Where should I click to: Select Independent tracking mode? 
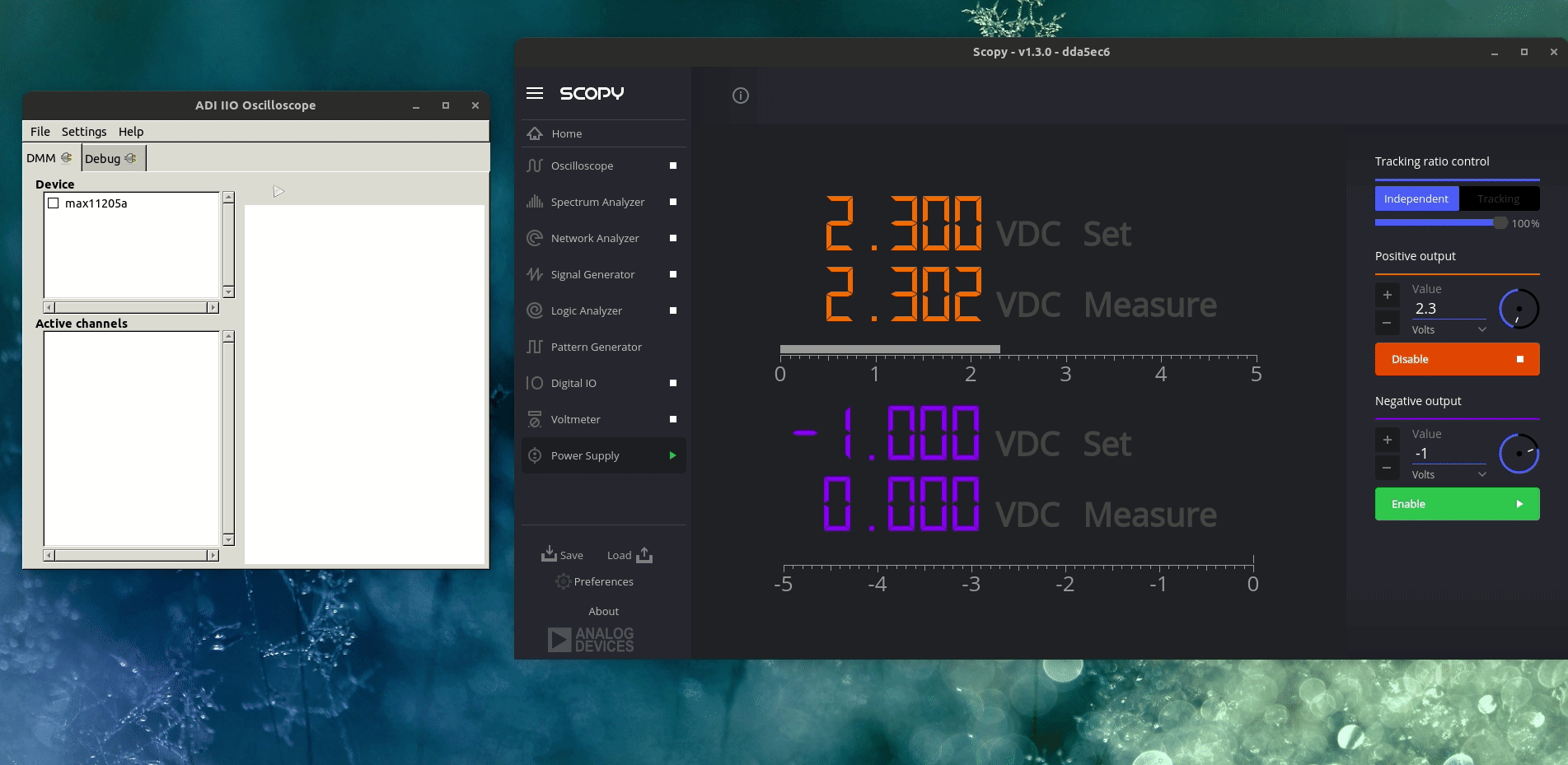(1416, 198)
